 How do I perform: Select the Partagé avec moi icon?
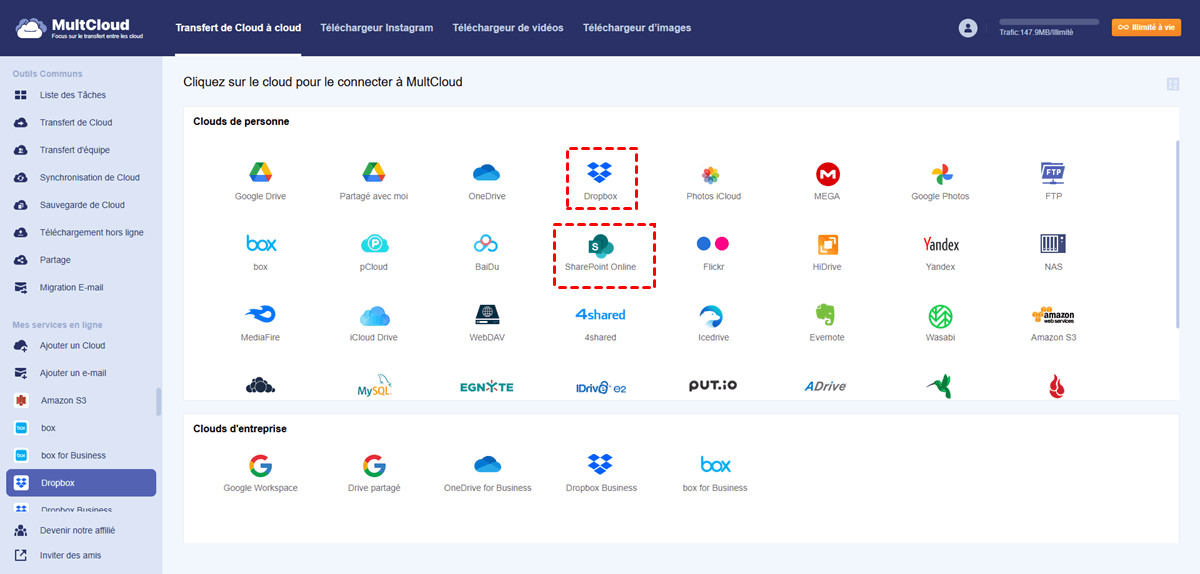[374, 174]
